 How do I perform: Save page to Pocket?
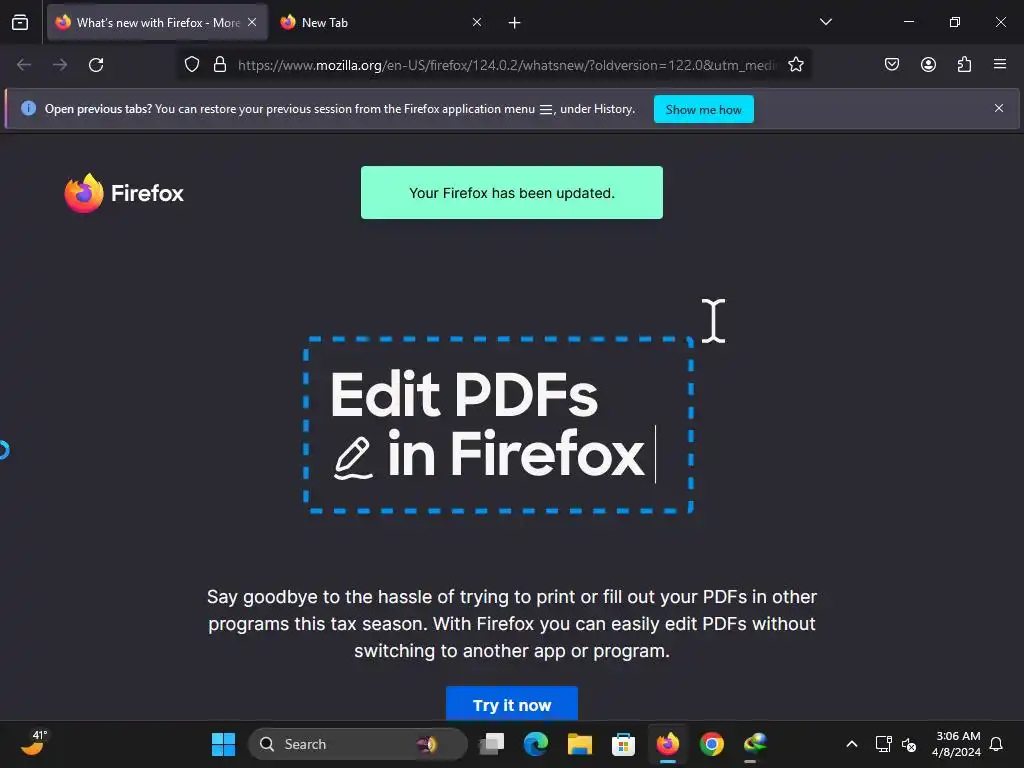pyautogui.click(x=892, y=64)
